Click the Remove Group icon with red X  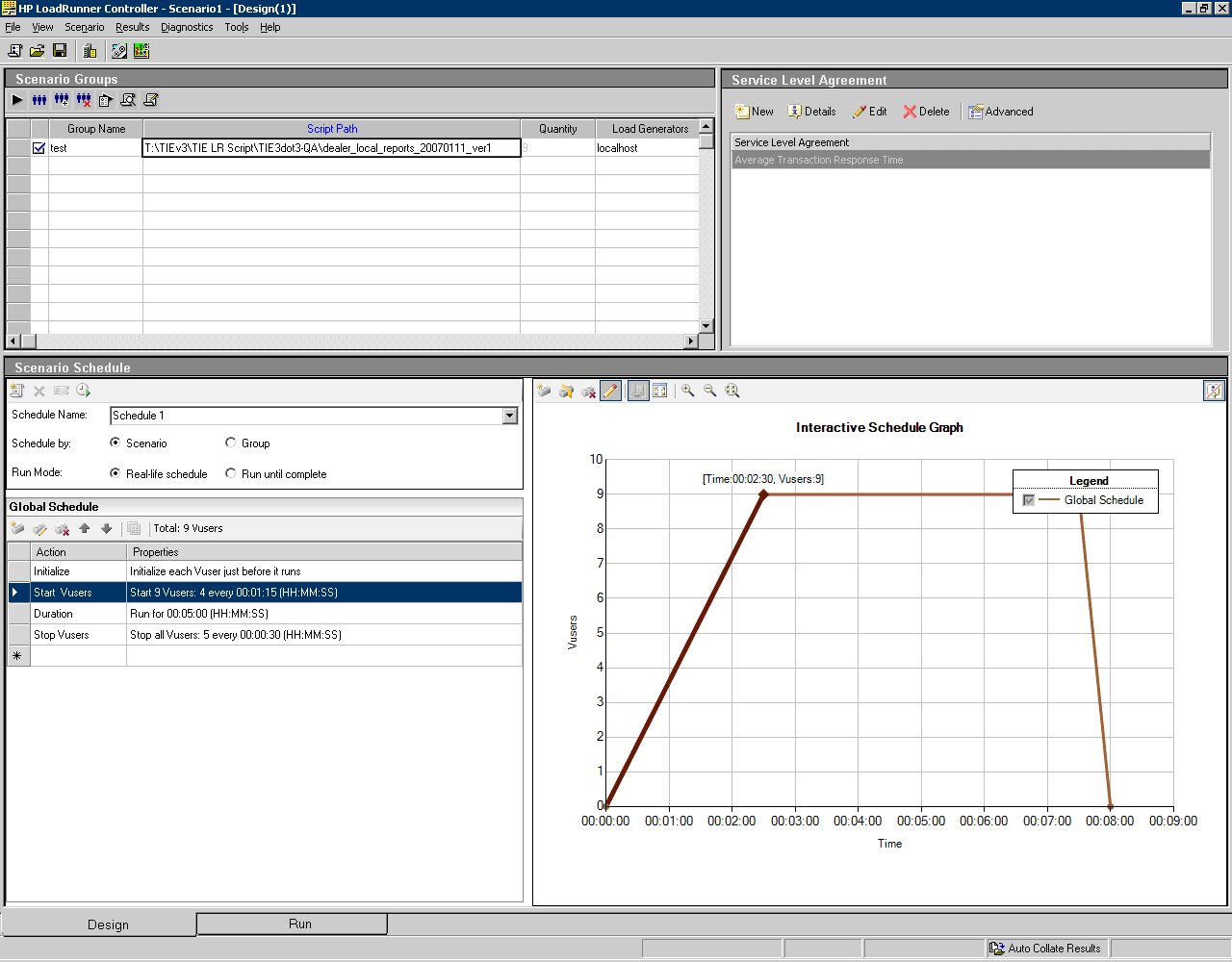pos(84,100)
